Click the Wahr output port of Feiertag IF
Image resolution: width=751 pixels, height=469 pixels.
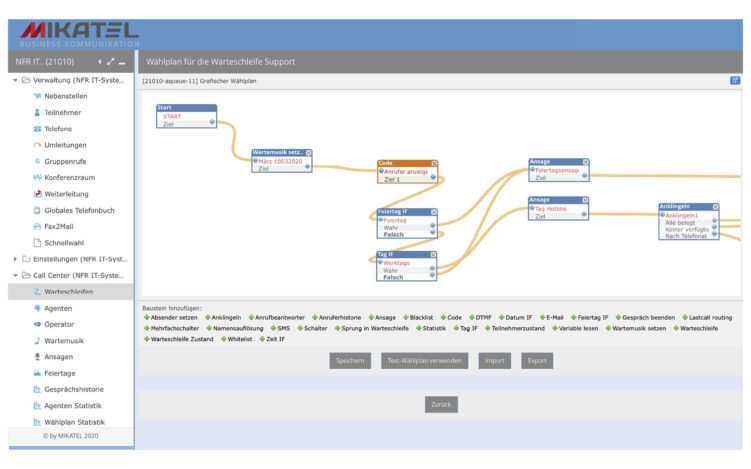(433, 227)
